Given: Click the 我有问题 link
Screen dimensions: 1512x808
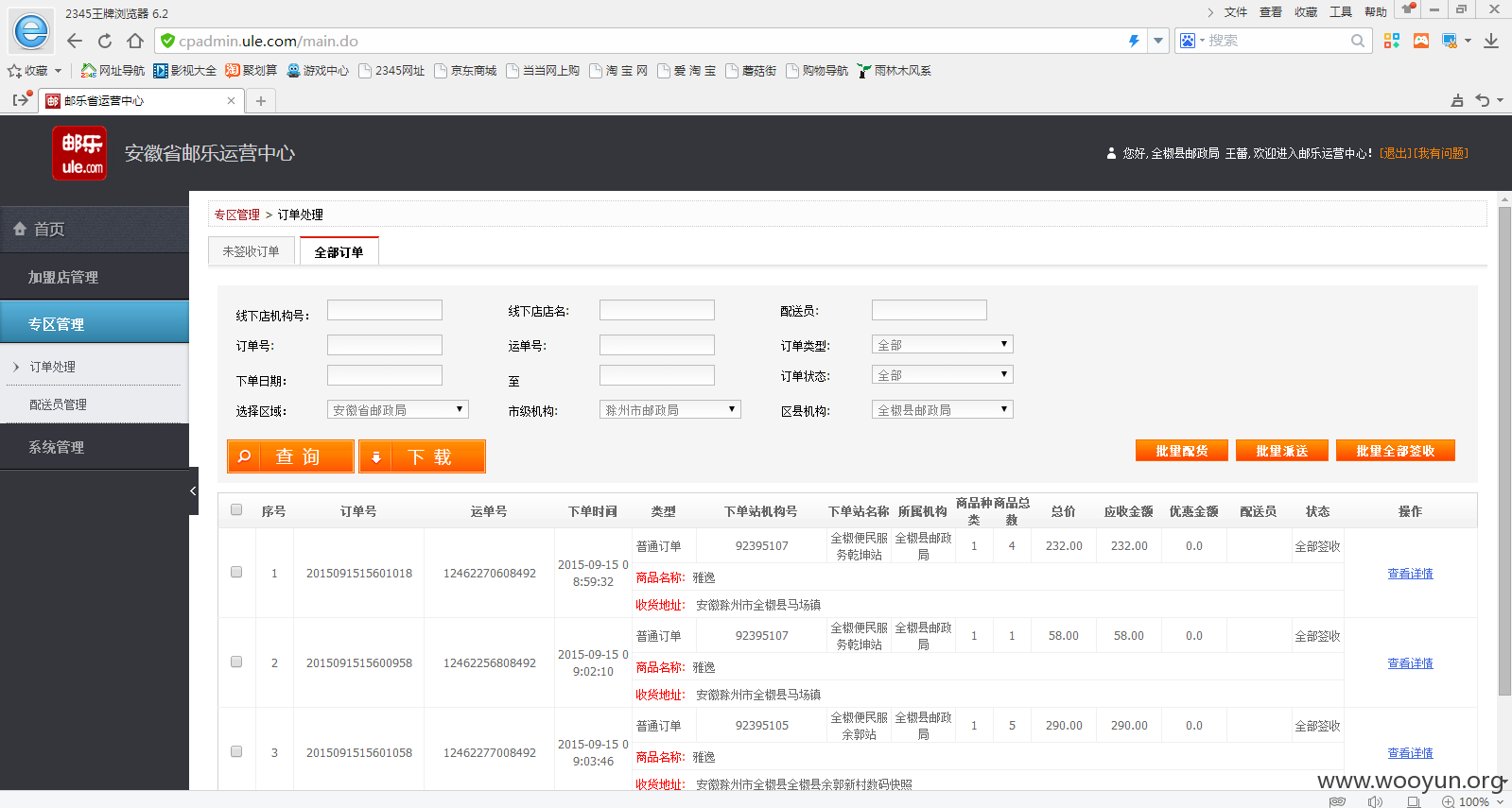Looking at the screenshot, I should point(1441,153).
